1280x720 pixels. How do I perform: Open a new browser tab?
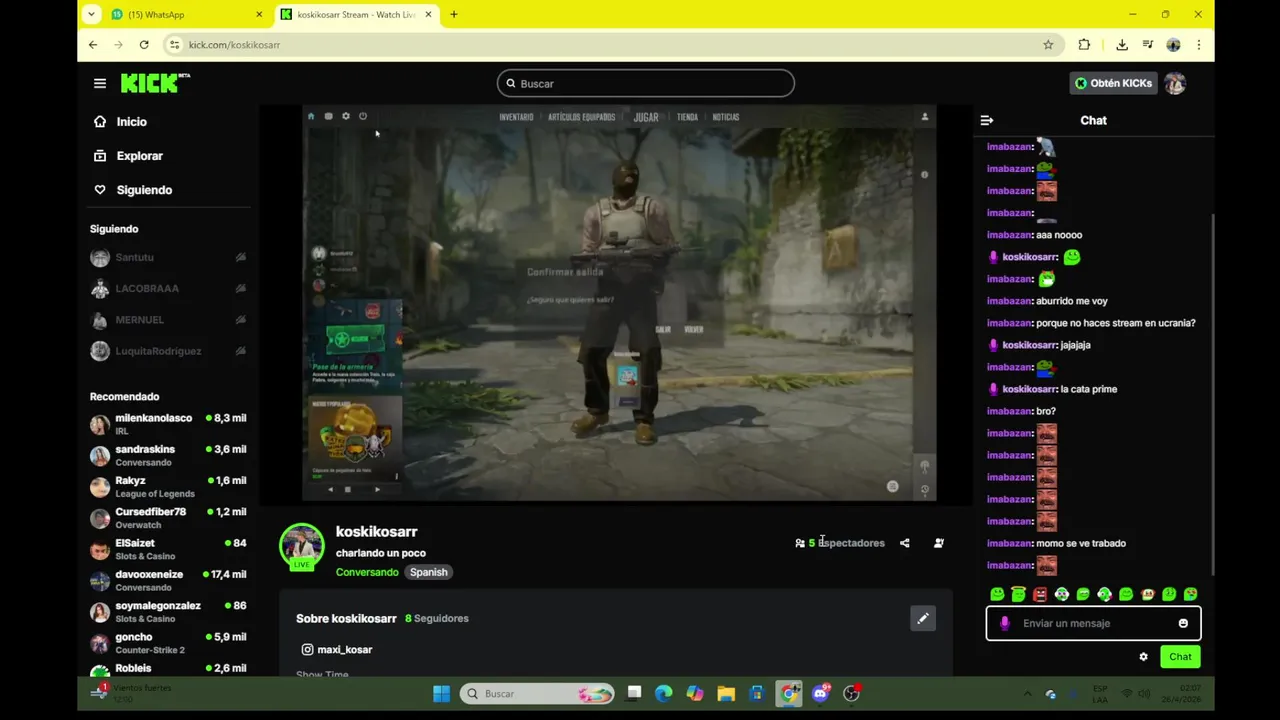pos(454,15)
